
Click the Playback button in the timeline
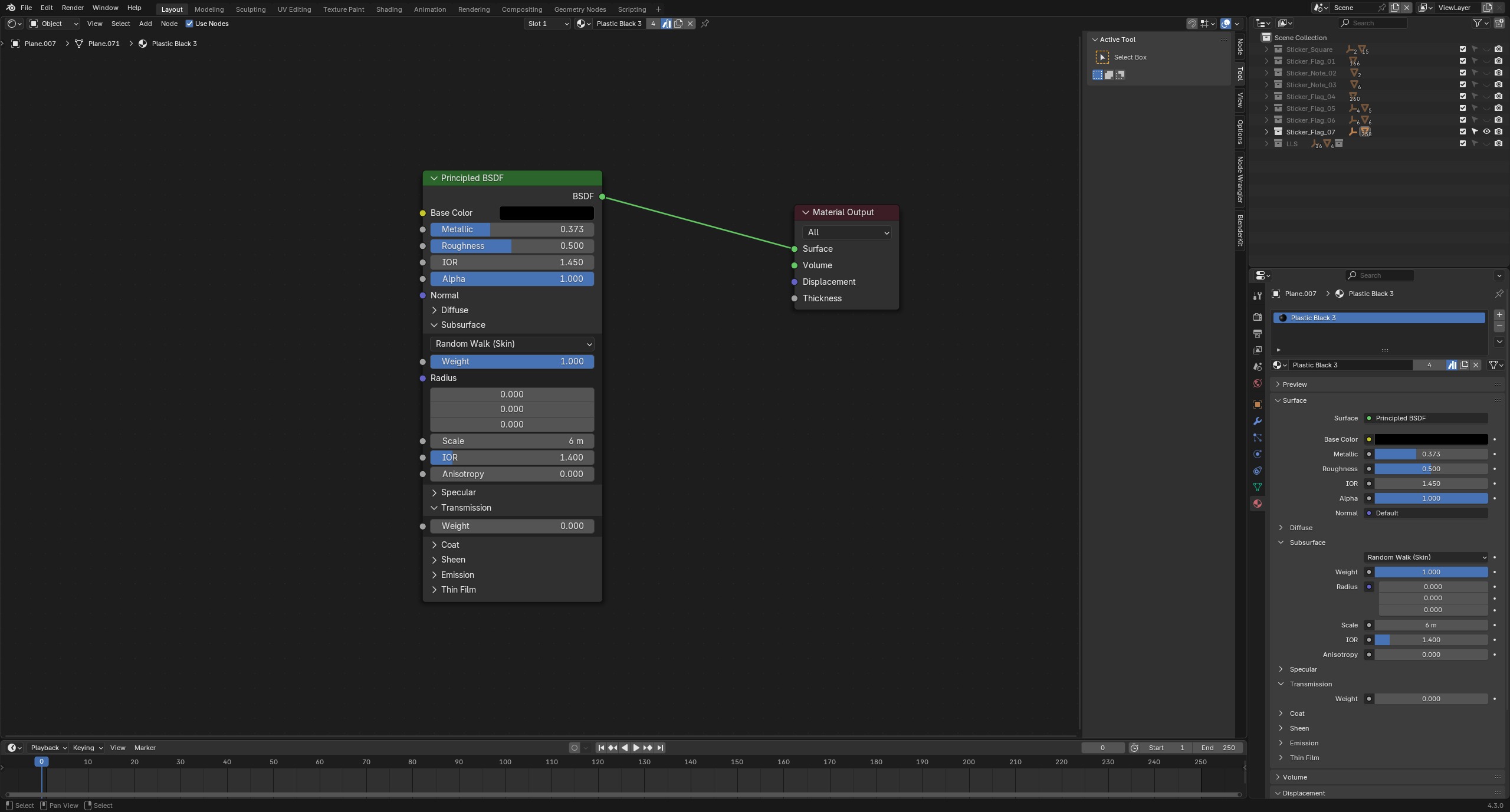coord(48,748)
